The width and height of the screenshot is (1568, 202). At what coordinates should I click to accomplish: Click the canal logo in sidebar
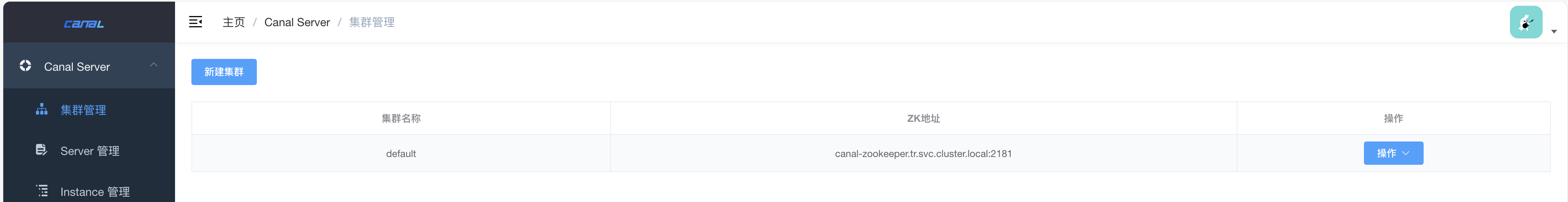84,24
